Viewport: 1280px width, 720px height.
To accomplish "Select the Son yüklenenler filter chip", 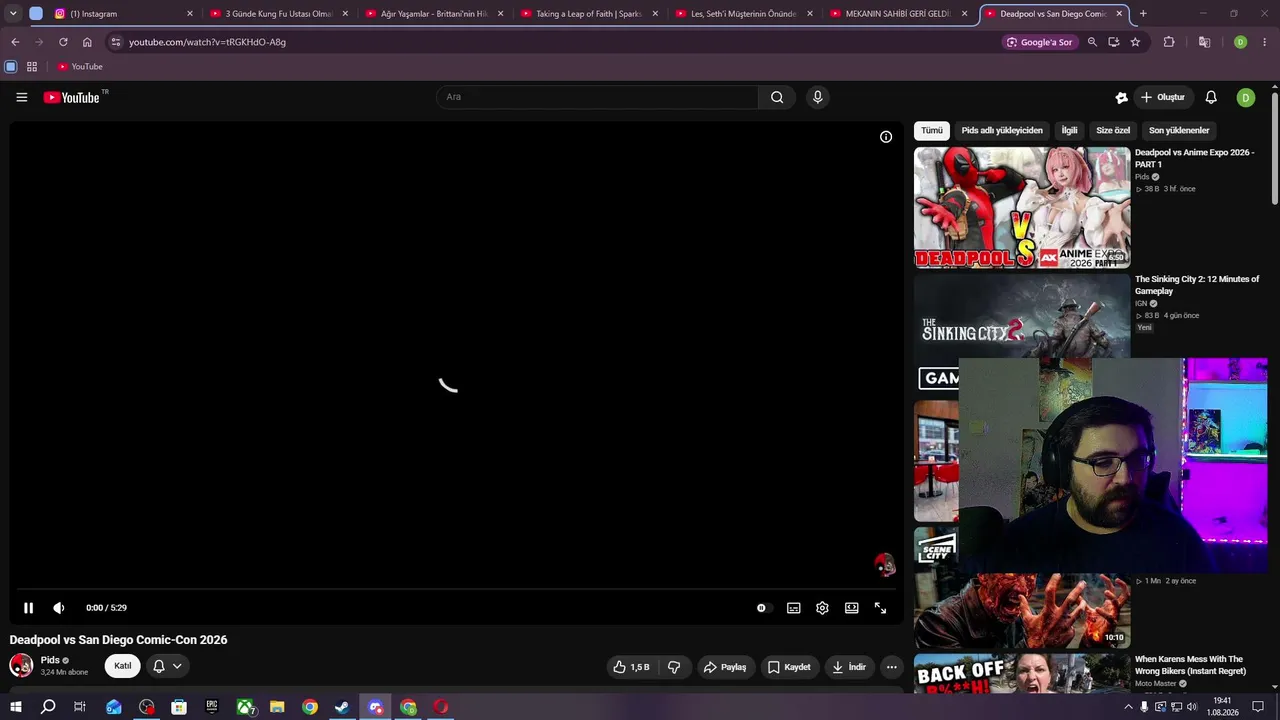I will coord(1179,130).
